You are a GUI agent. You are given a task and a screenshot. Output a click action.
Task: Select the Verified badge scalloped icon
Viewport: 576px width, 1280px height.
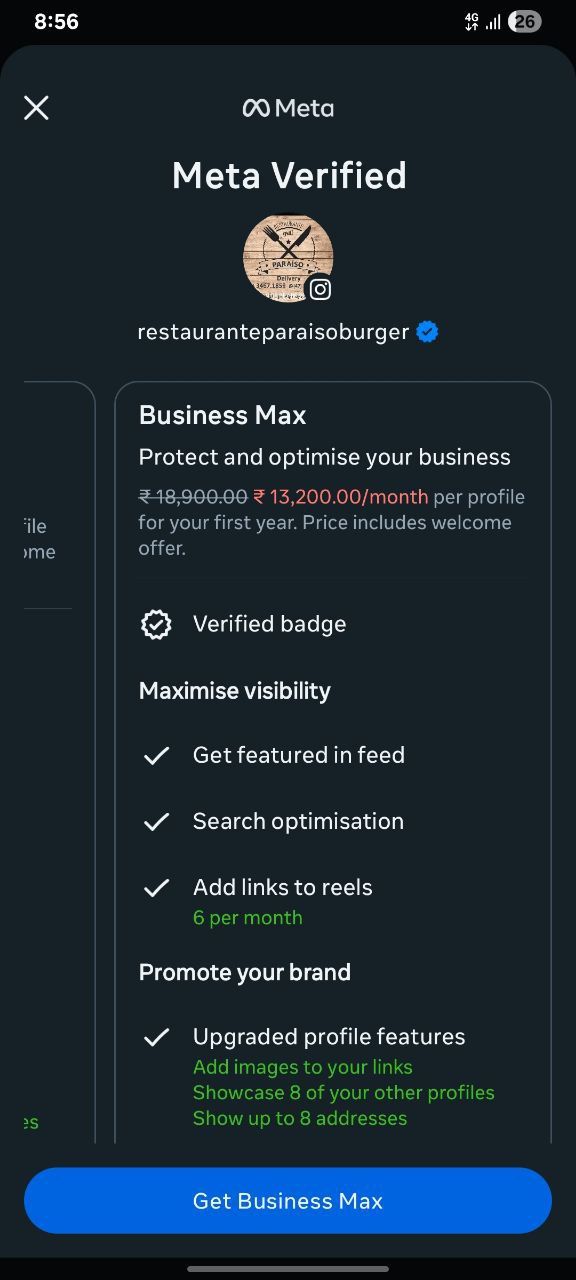pos(156,624)
